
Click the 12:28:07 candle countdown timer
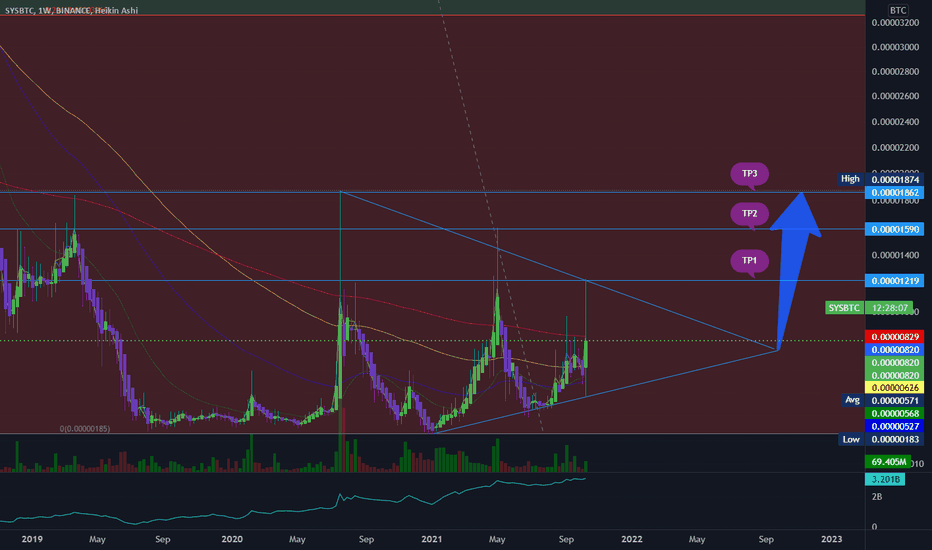pyautogui.click(x=889, y=307)
